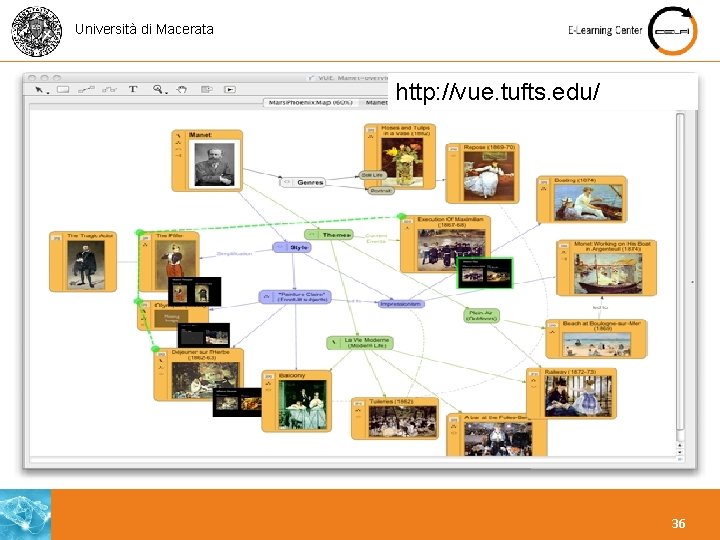Click the pathway browse tool icon
Viewport: 720px width, 540px height.
pos(207,90)
